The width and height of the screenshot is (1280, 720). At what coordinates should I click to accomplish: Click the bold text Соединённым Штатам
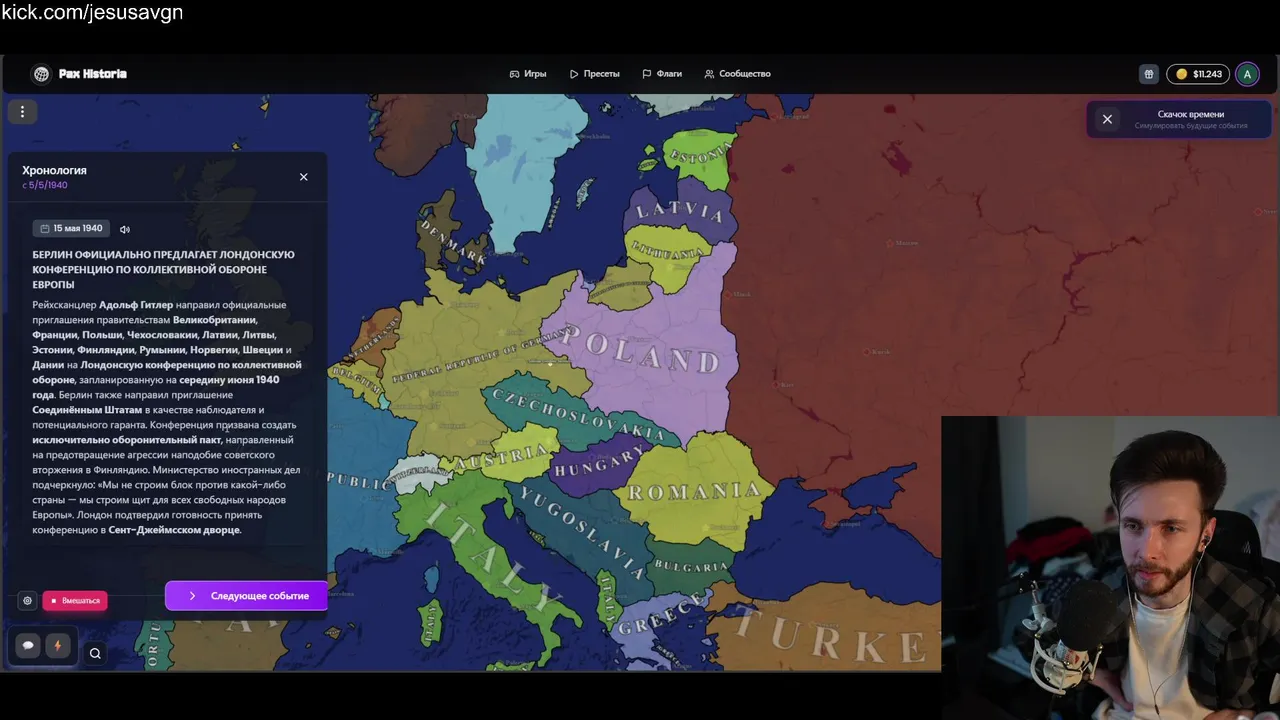(87, 410)
